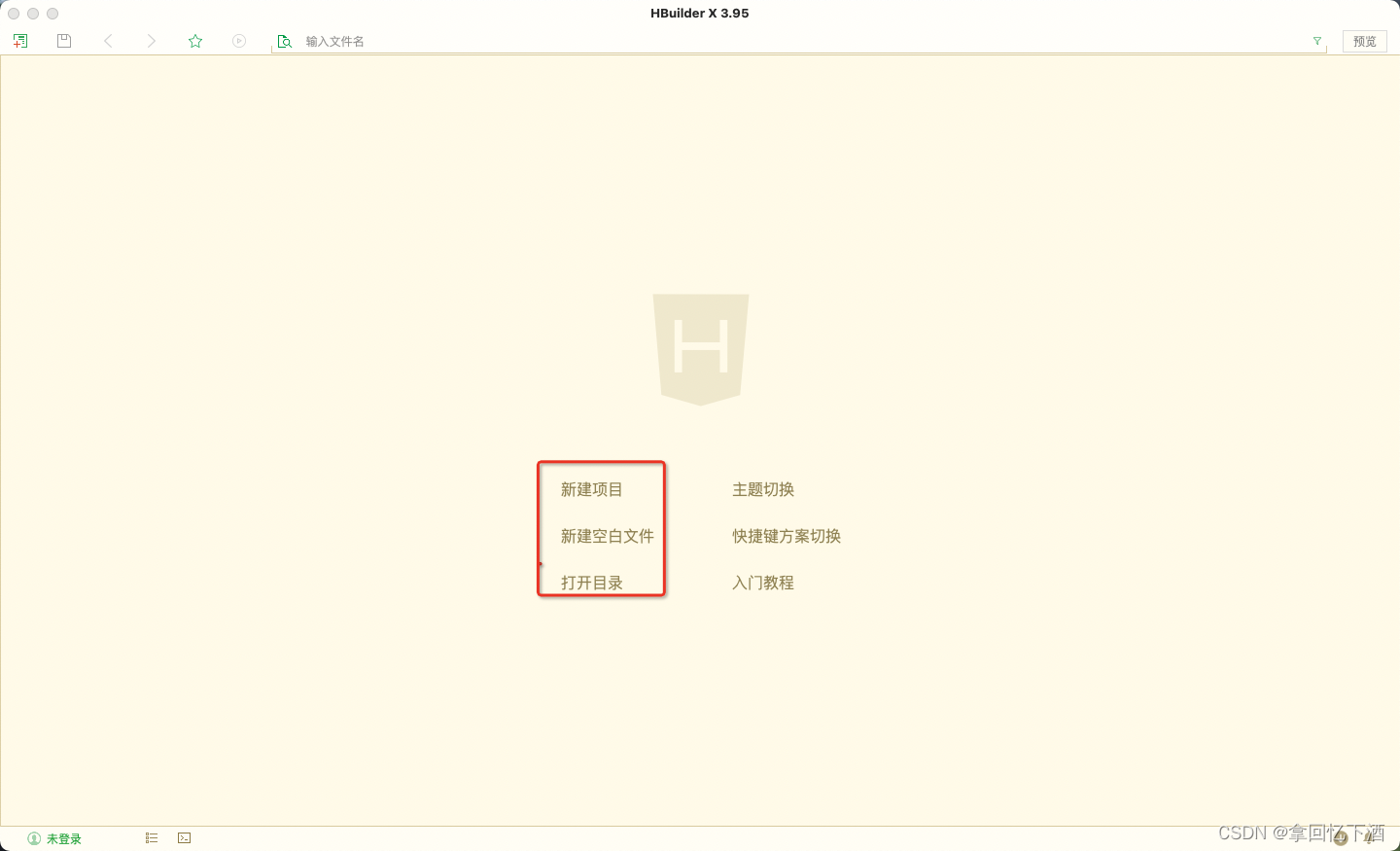The width and height of the screenshot is (1400, 851).
Task: Click the save file toolbar icon
Action: [x=64, y=41]
